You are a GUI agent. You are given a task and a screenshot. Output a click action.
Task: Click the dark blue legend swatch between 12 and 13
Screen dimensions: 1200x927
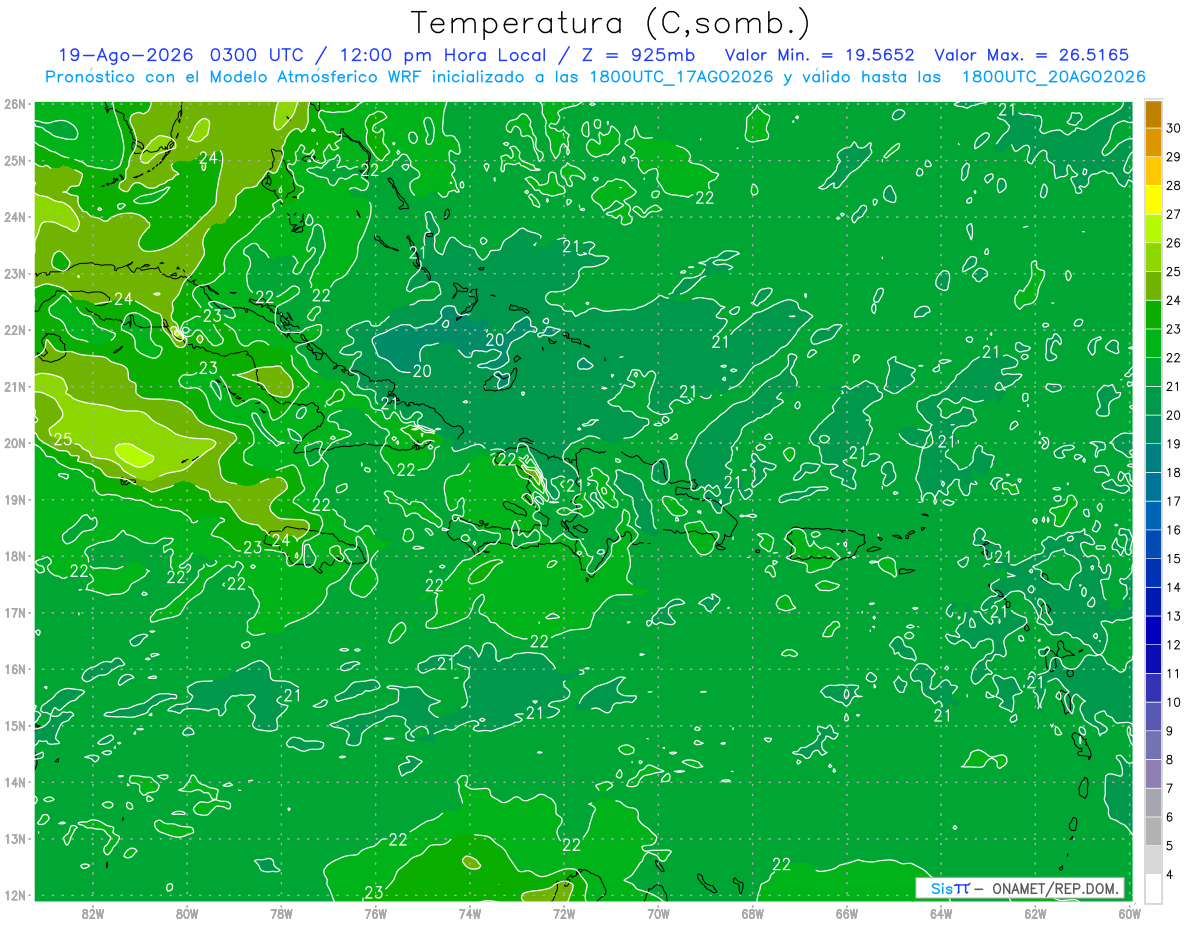tap(1153, 630)
